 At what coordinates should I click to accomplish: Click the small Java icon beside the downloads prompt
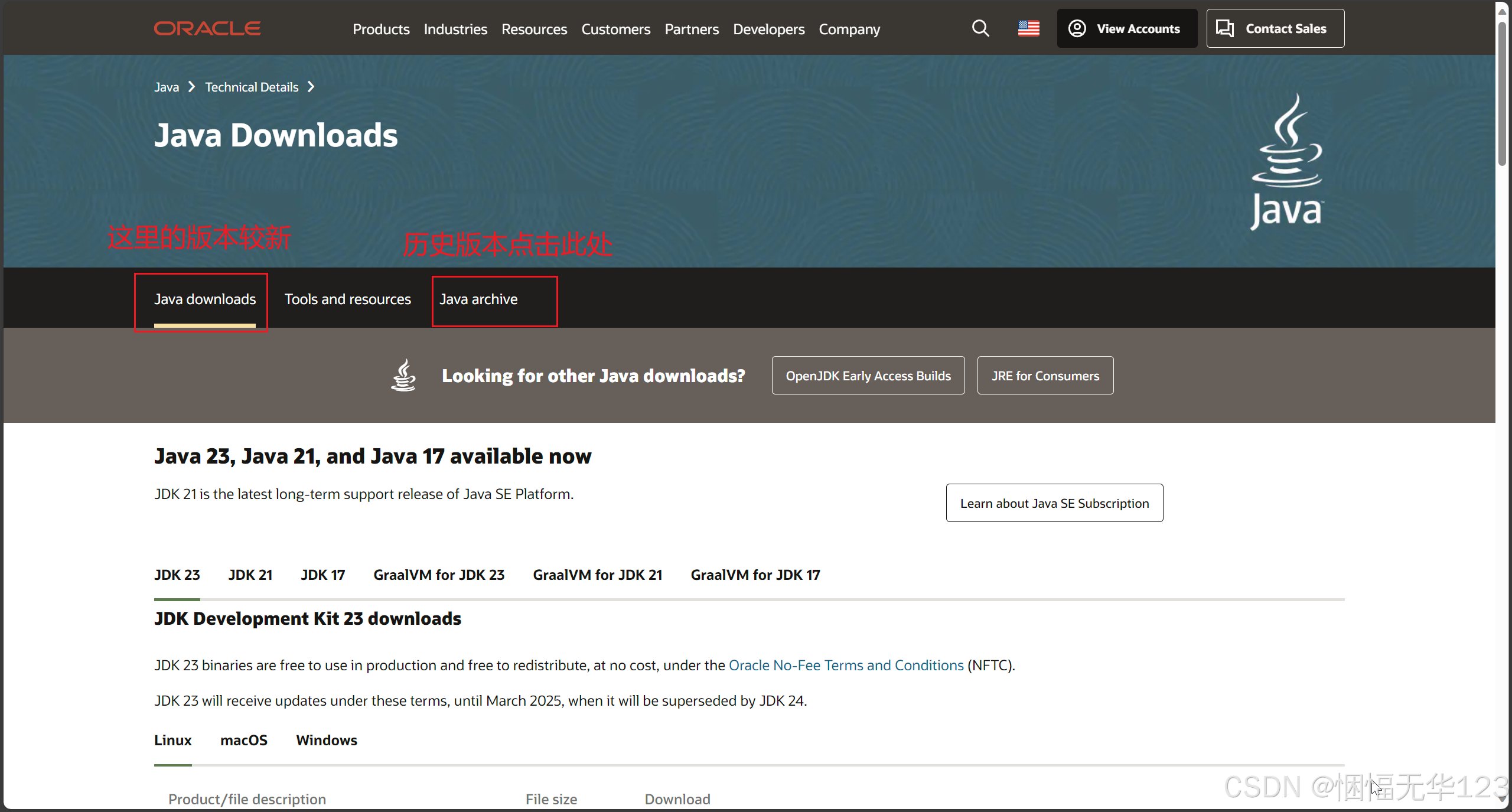(x=403, y=376)
